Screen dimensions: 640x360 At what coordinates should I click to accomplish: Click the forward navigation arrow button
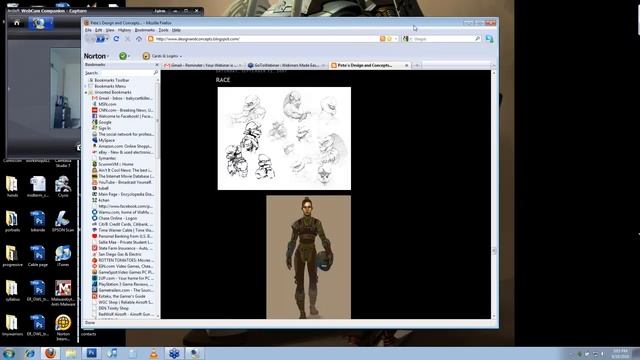pos(100,39)
